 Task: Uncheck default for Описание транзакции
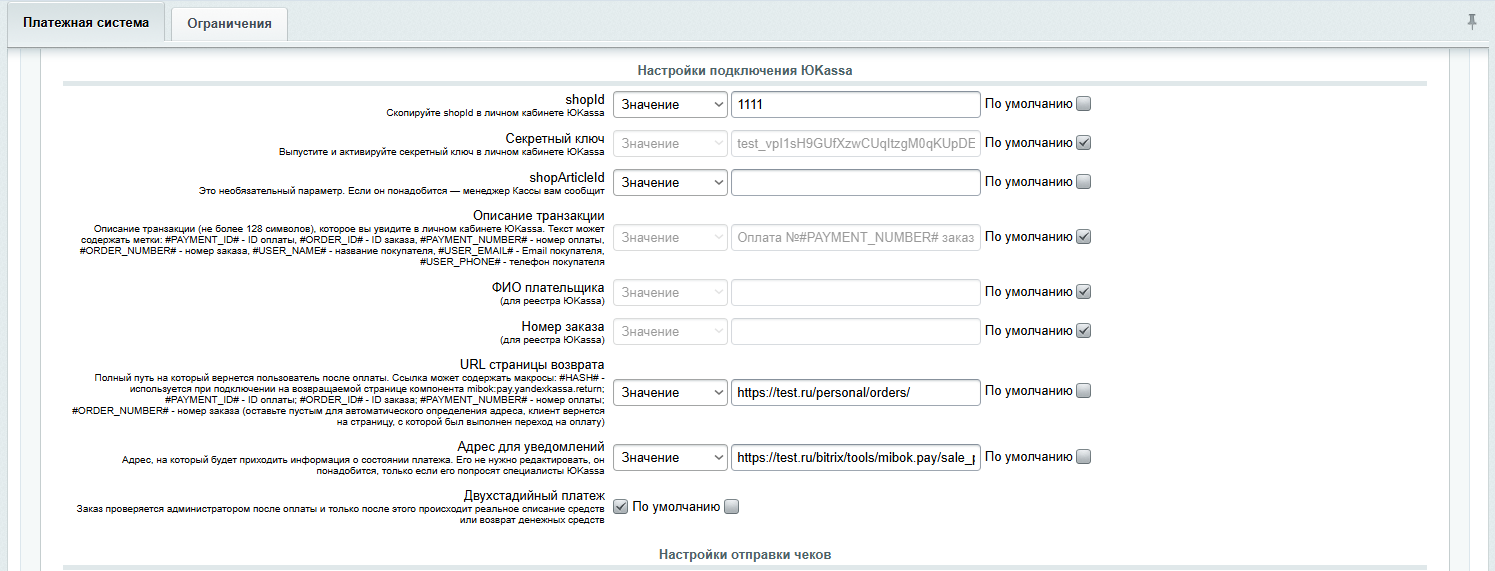pos(1083,237)
